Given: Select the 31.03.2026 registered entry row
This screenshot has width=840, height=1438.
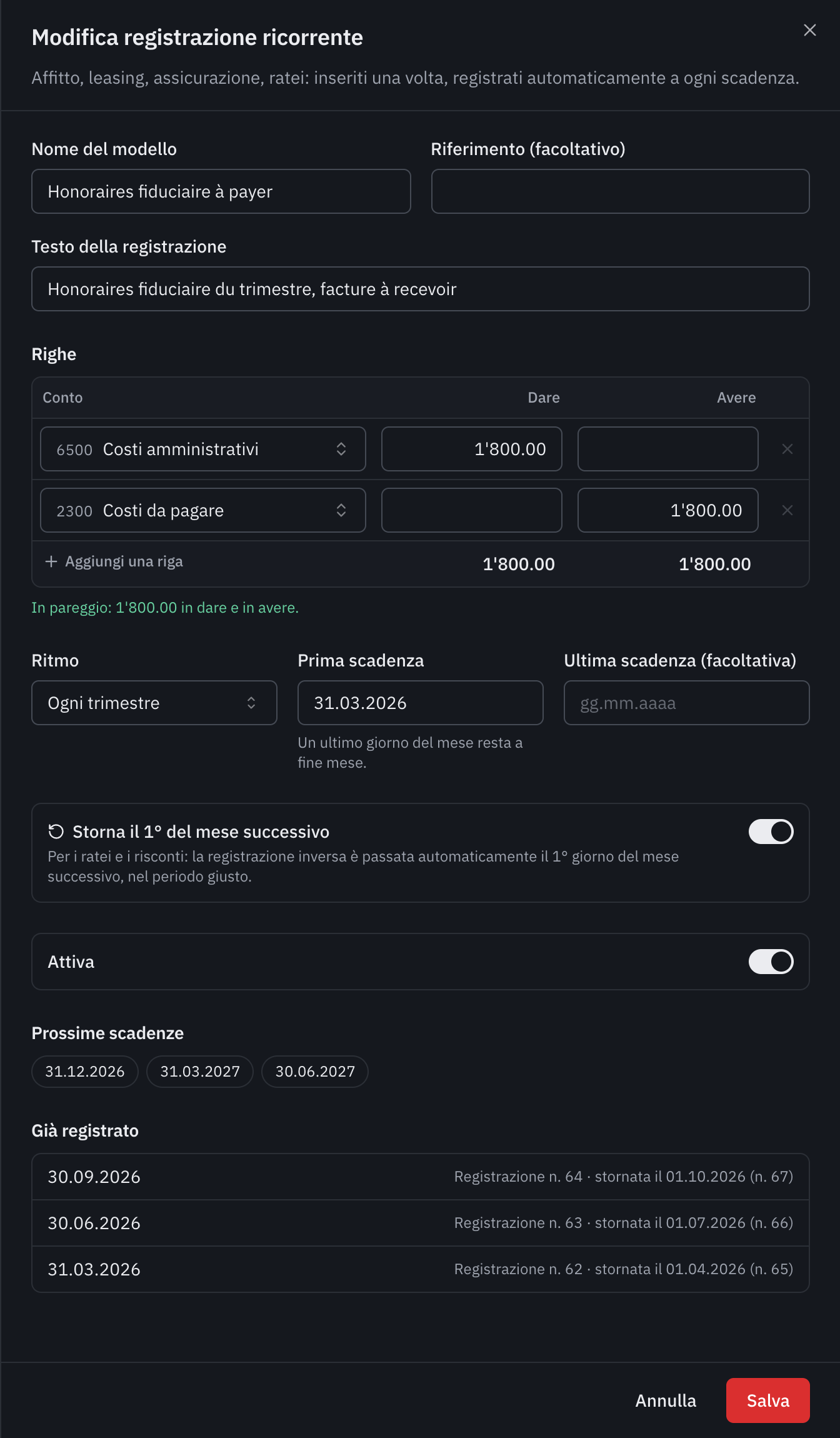Looking at the screenshot, I should 421,1269.
